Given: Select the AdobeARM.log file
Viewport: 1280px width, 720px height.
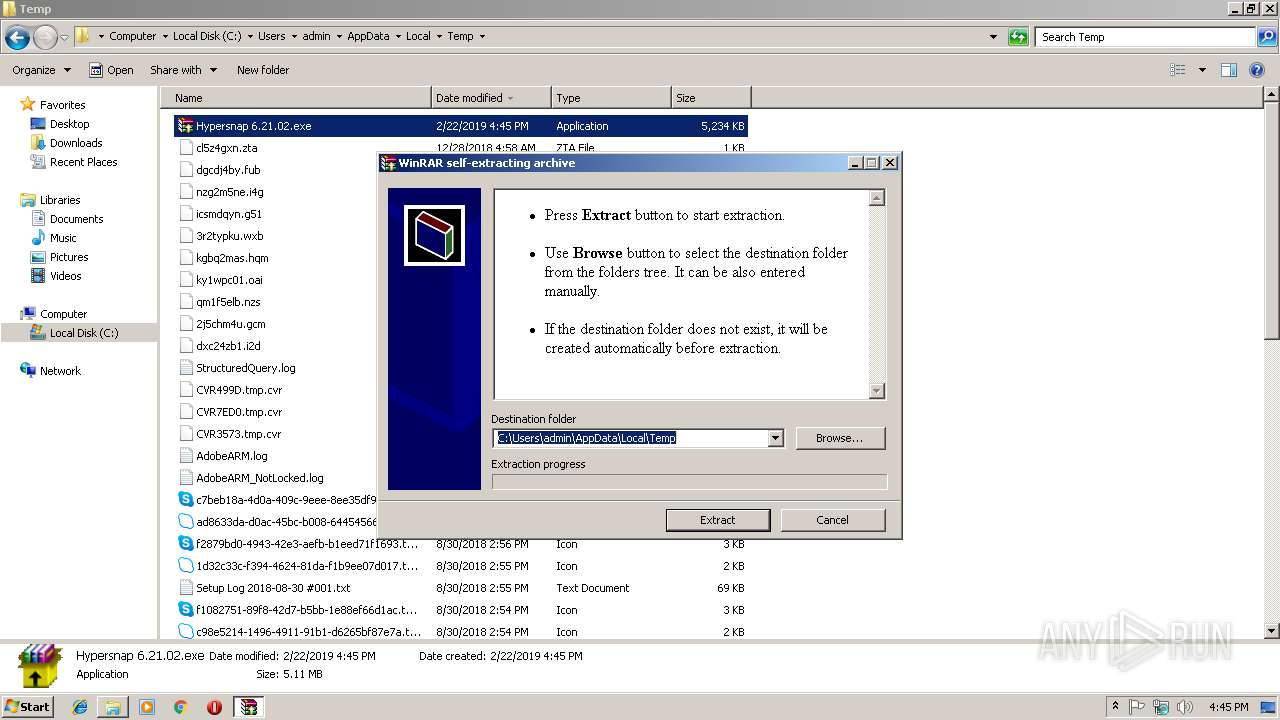Looking at the screenshot, I should point(231,456).
